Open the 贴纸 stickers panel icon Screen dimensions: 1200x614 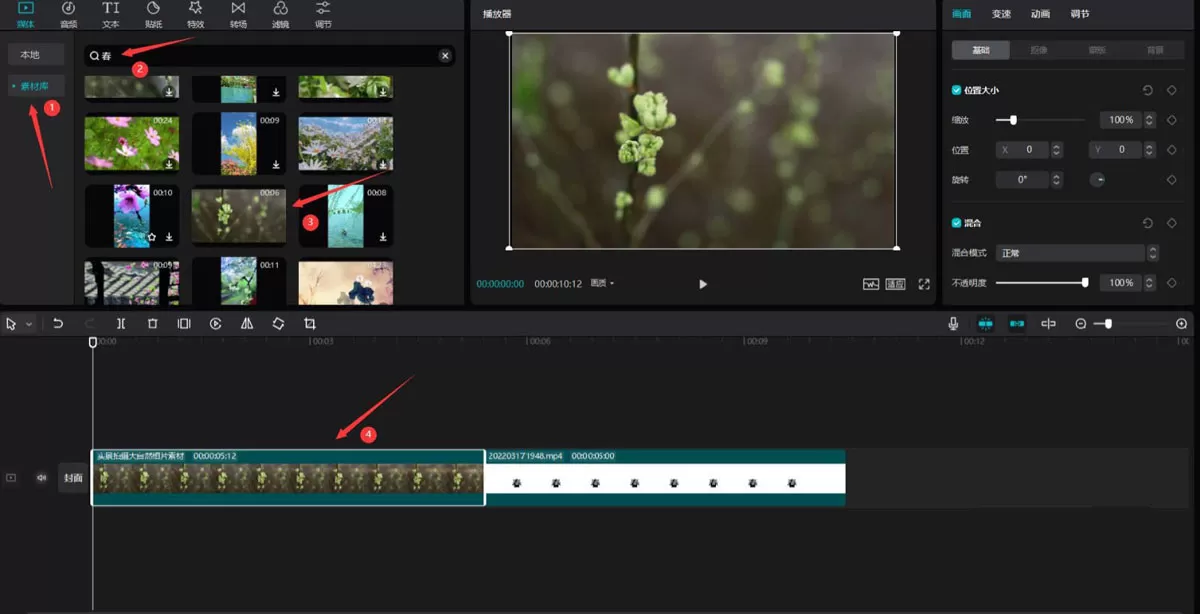pos(153,13)
